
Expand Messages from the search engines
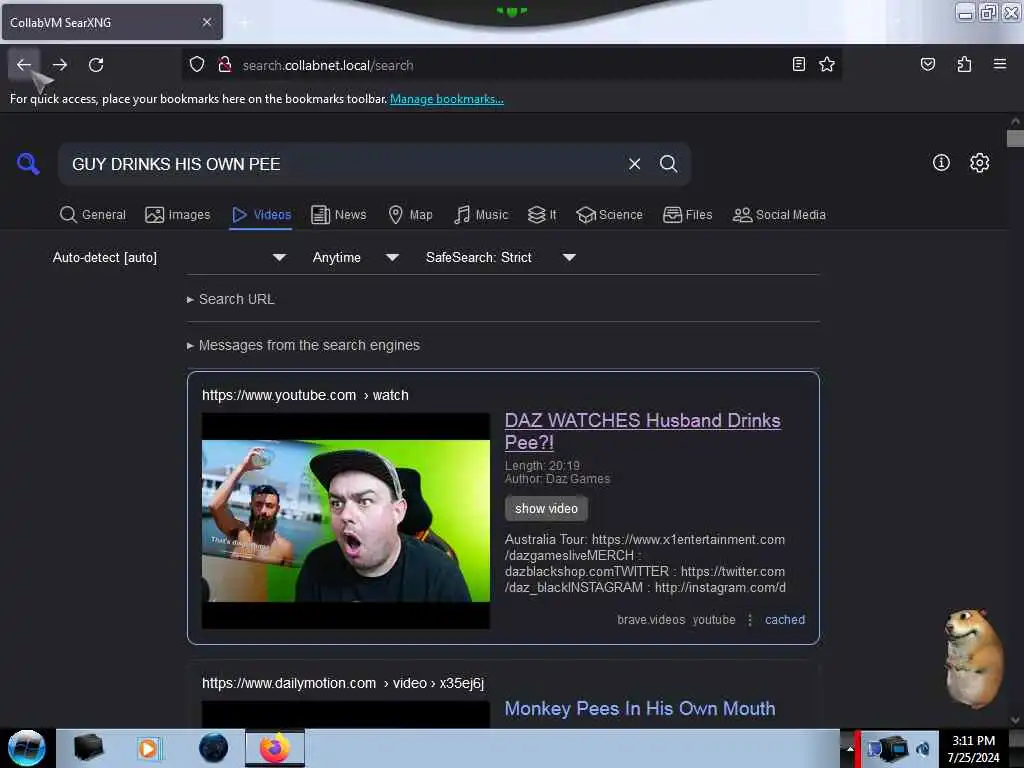coord(303,345)
